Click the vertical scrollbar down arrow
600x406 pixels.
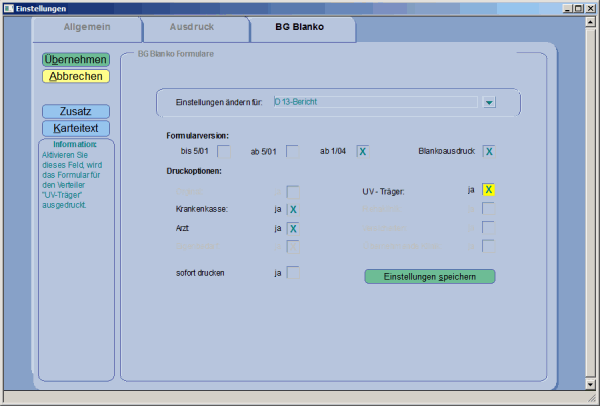(x=590, y=385)
